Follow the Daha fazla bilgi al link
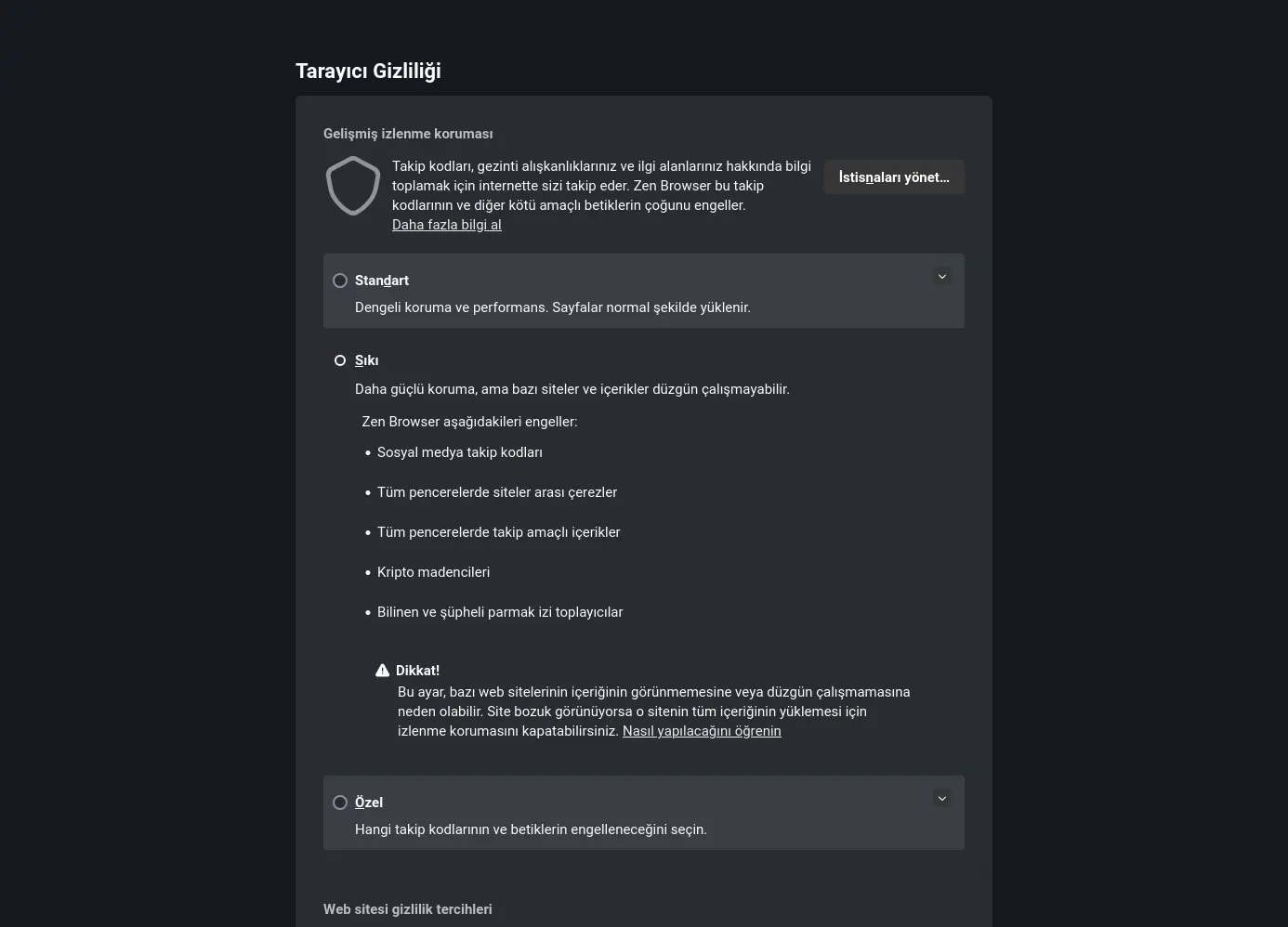1288x927 pixels. (x=447, y=225)
